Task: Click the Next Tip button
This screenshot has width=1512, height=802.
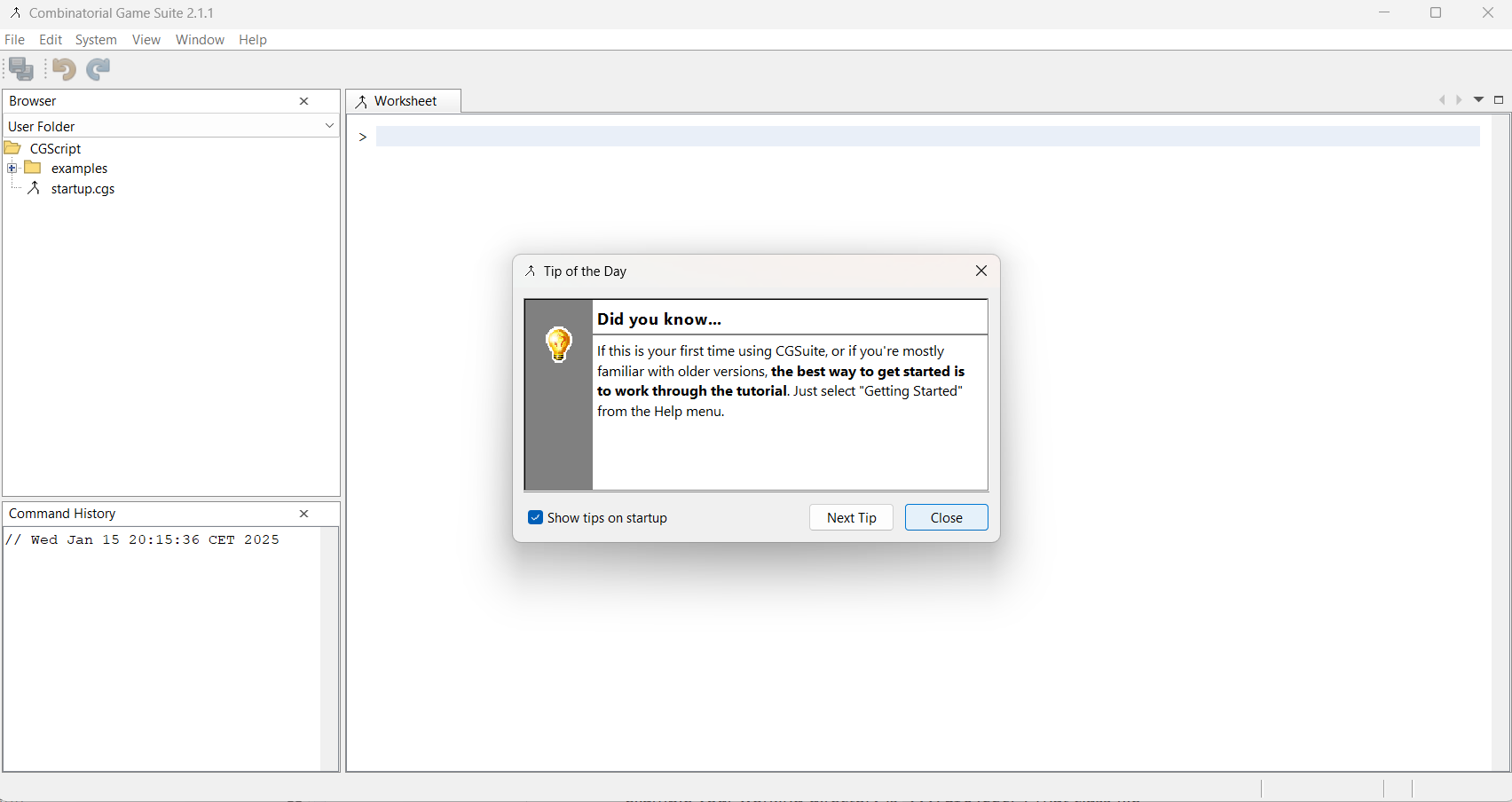Action: [851, 517]
